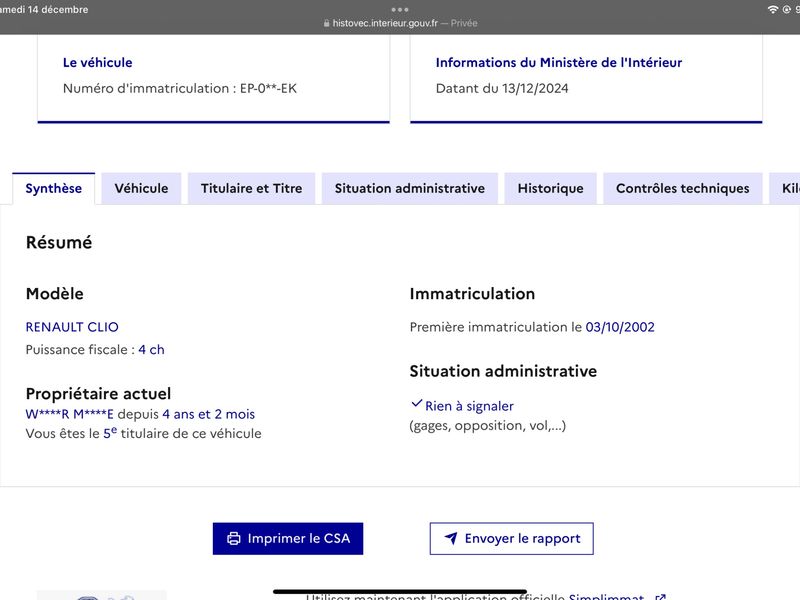Image resolution: width=800 pixels, height=600 pixels.
Task: Click the 03/10/2002 registration date
Action: pyautogui.click(x=620, y=327)
